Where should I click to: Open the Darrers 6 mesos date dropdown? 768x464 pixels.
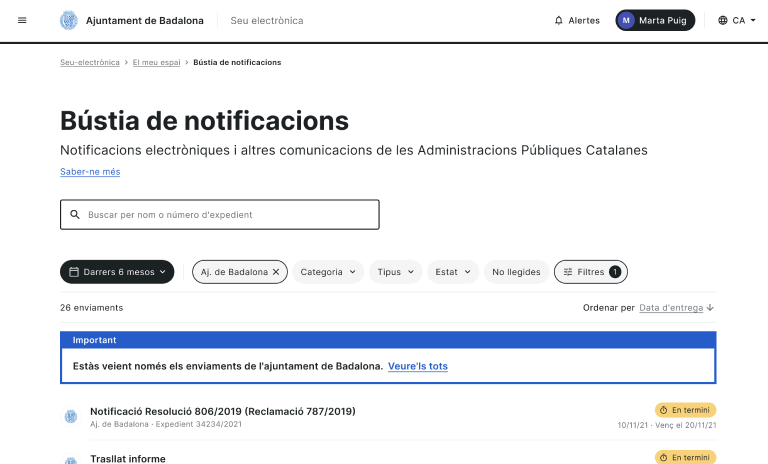click(x=117, y=272)
